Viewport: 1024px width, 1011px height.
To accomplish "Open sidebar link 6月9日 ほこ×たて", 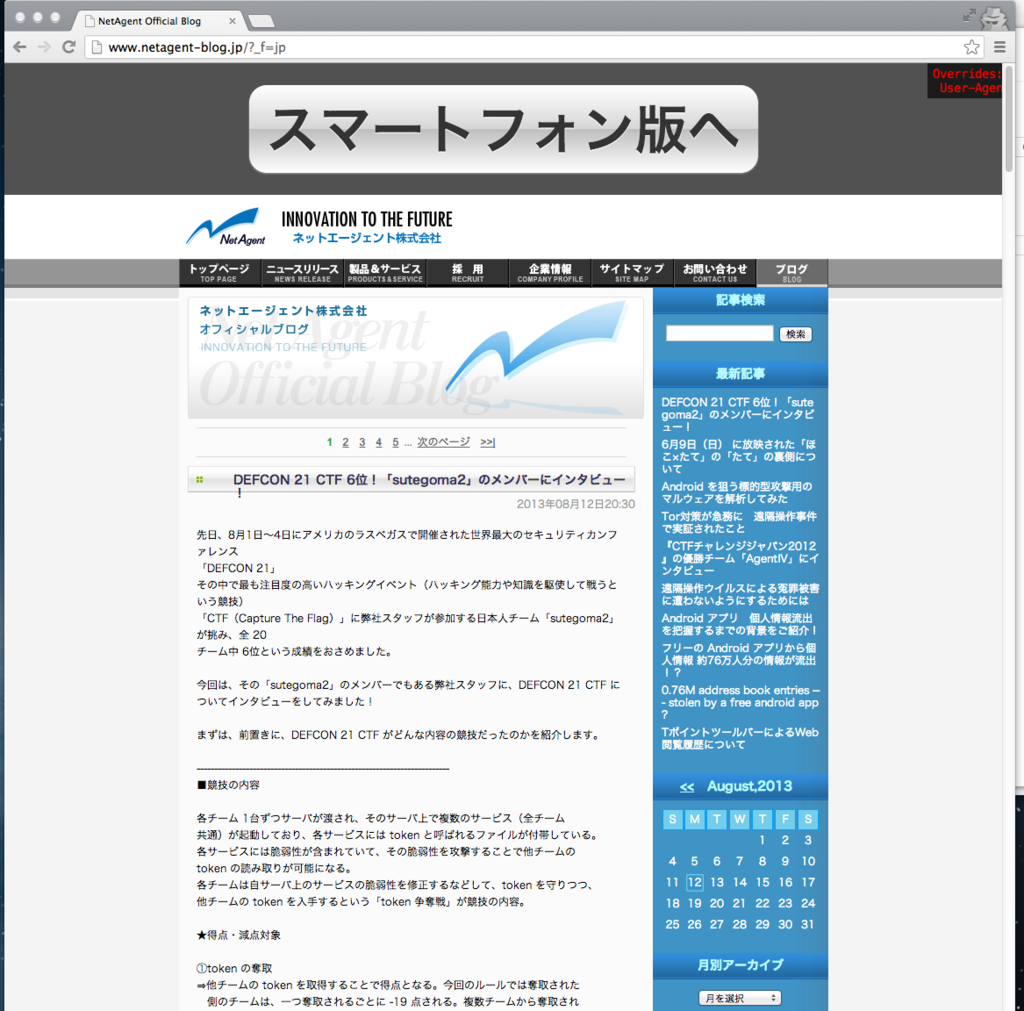I will 738,456.
